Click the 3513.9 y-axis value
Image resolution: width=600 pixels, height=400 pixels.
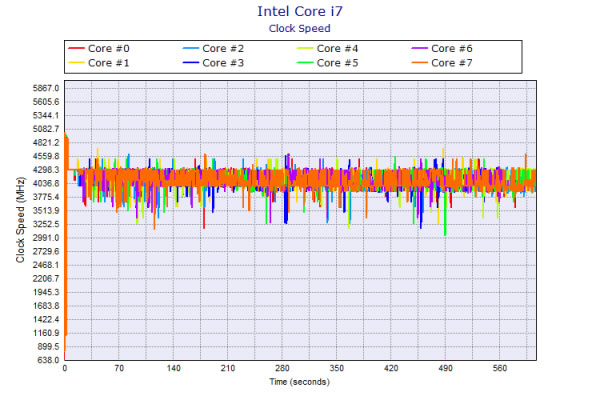[x=46, y=211]
